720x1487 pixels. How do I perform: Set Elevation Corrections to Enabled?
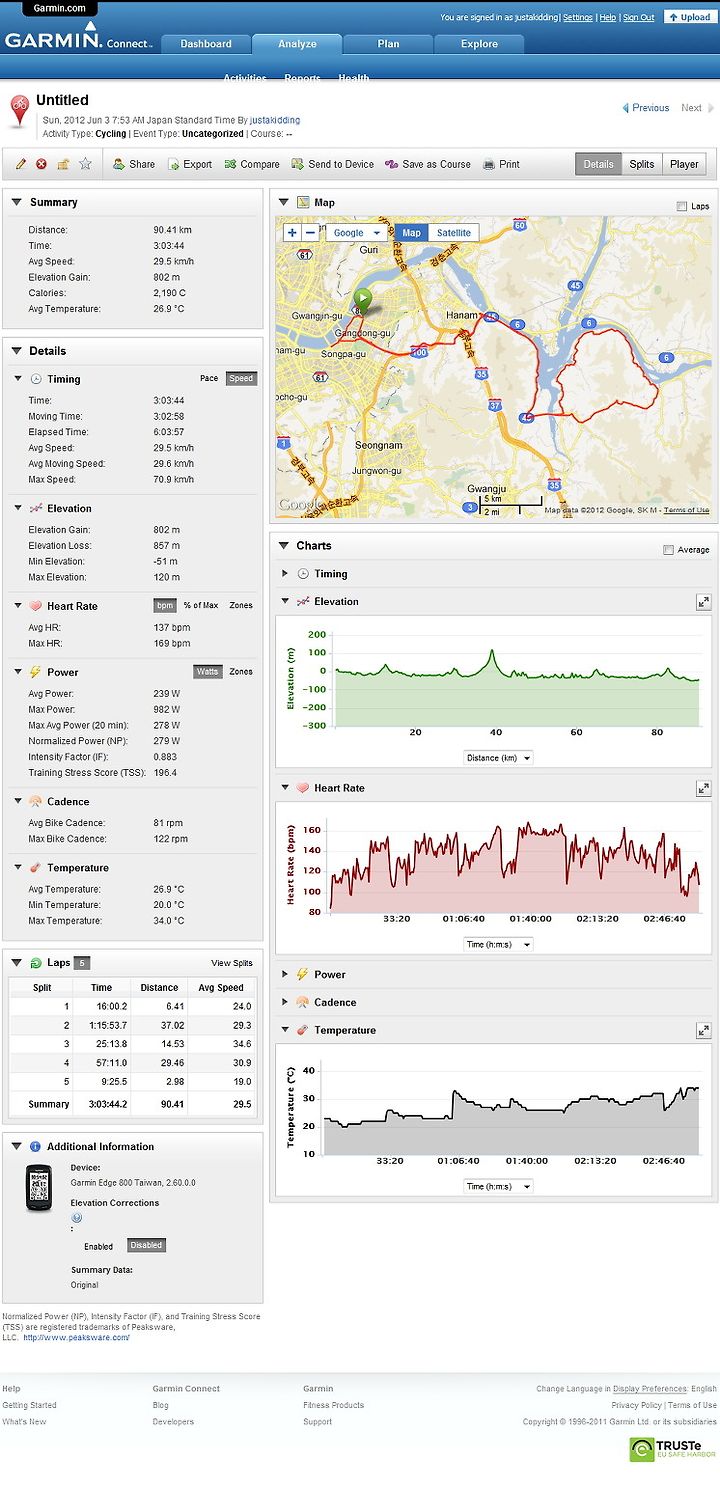(98, 1246)
